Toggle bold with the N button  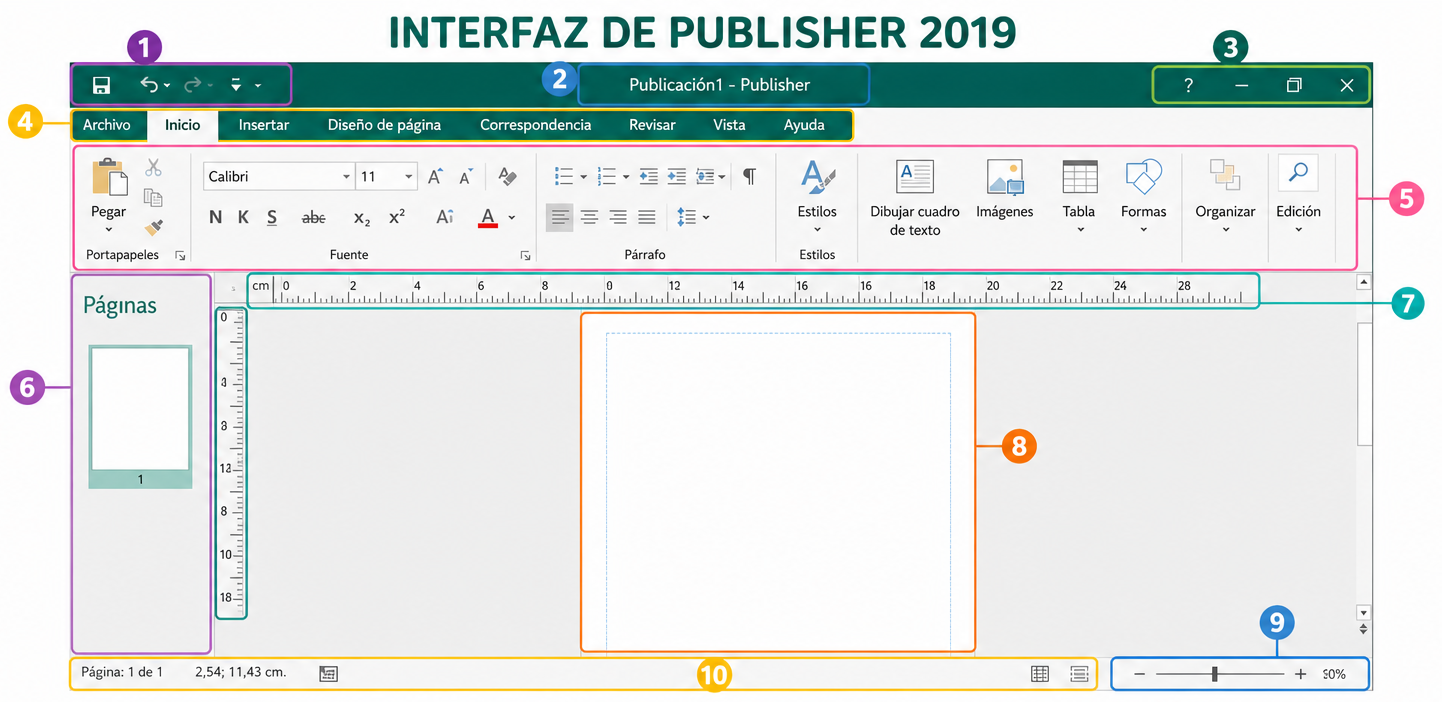(x=215, y=217)
